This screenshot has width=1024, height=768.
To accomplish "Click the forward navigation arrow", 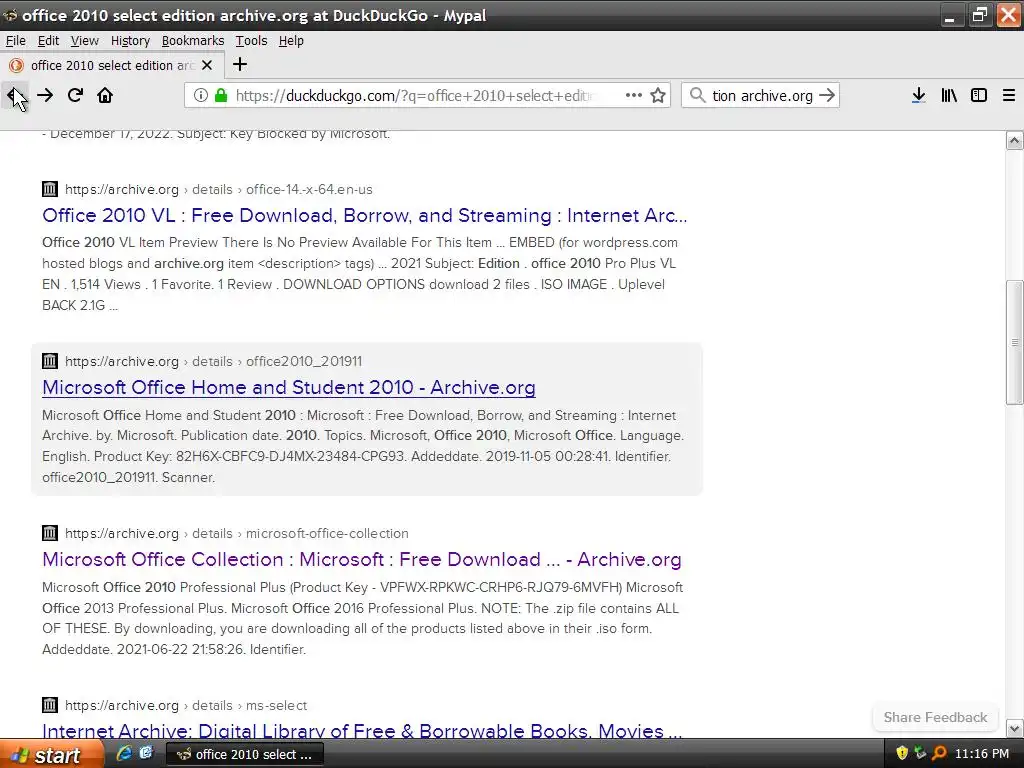I will pyautogui.click(x=45, y=95).
